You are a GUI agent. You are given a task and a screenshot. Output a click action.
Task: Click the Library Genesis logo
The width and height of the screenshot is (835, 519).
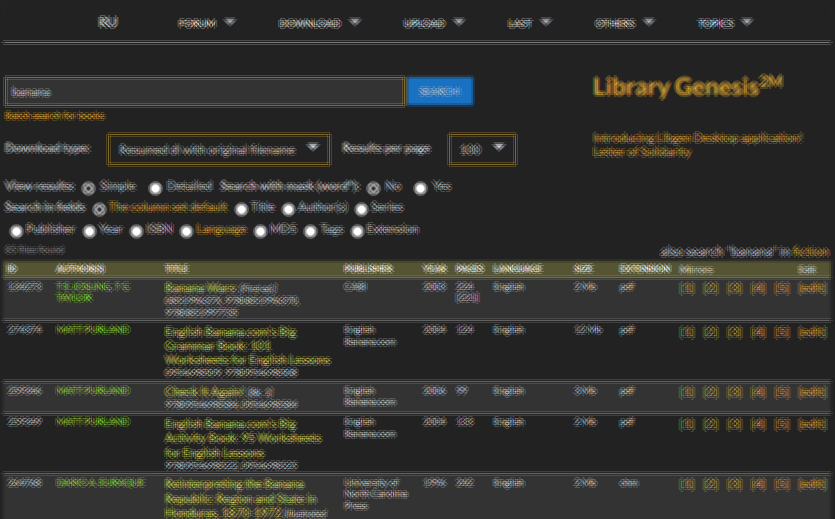pos(687,87)
